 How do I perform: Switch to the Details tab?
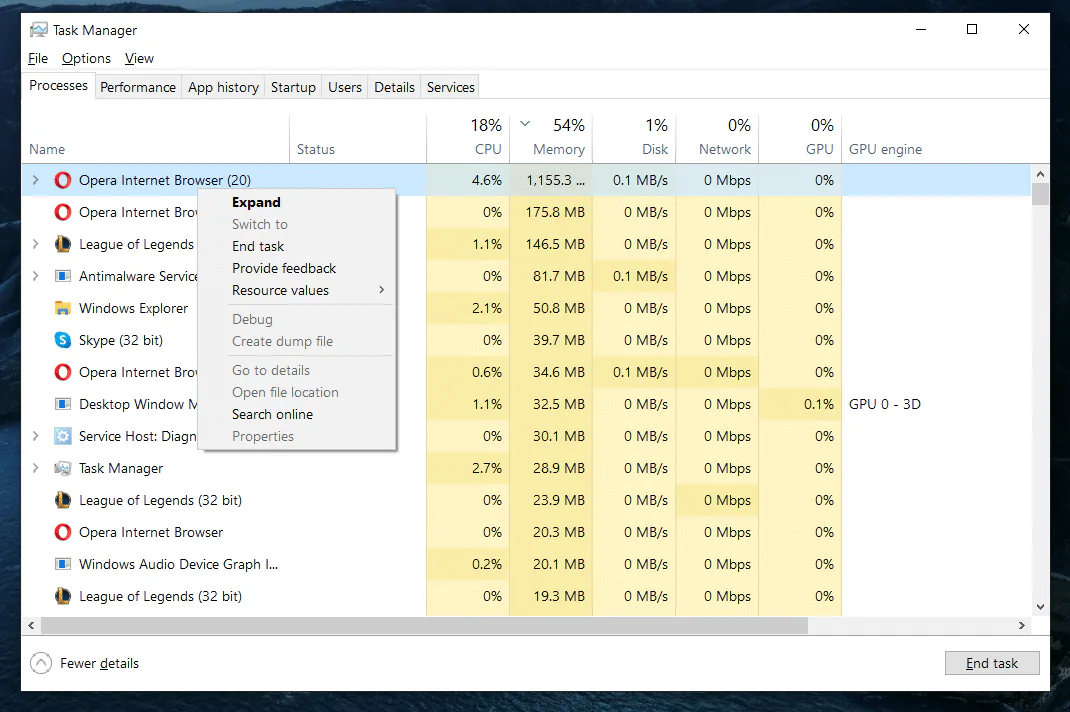tap(394, 87)
